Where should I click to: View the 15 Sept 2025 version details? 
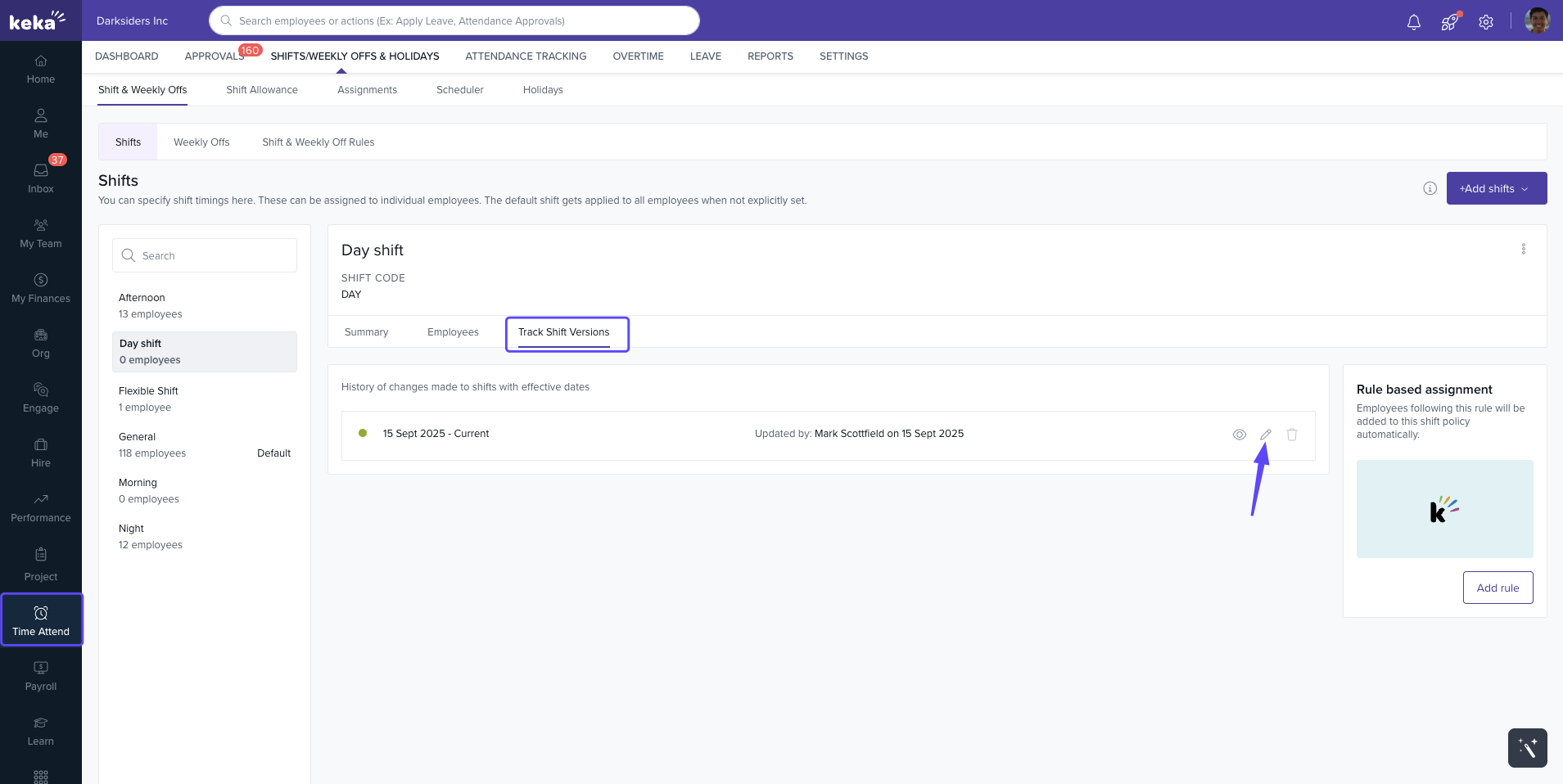tap(1239, 435)
